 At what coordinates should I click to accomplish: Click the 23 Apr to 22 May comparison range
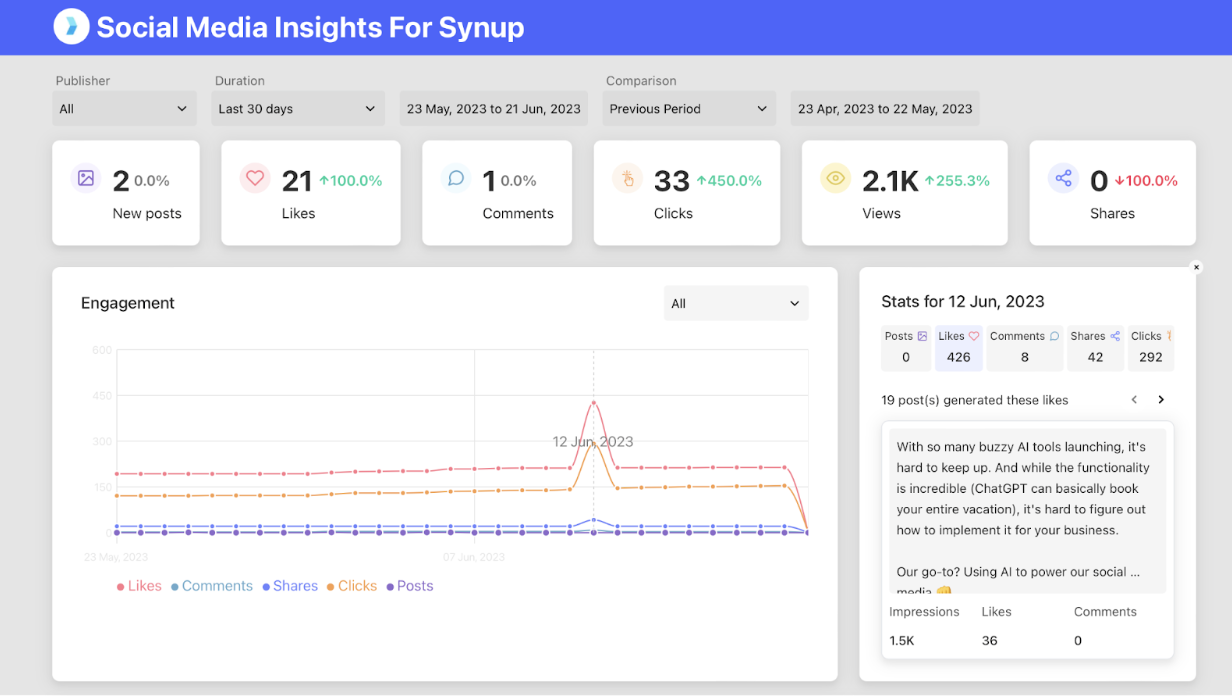[885, 109]
